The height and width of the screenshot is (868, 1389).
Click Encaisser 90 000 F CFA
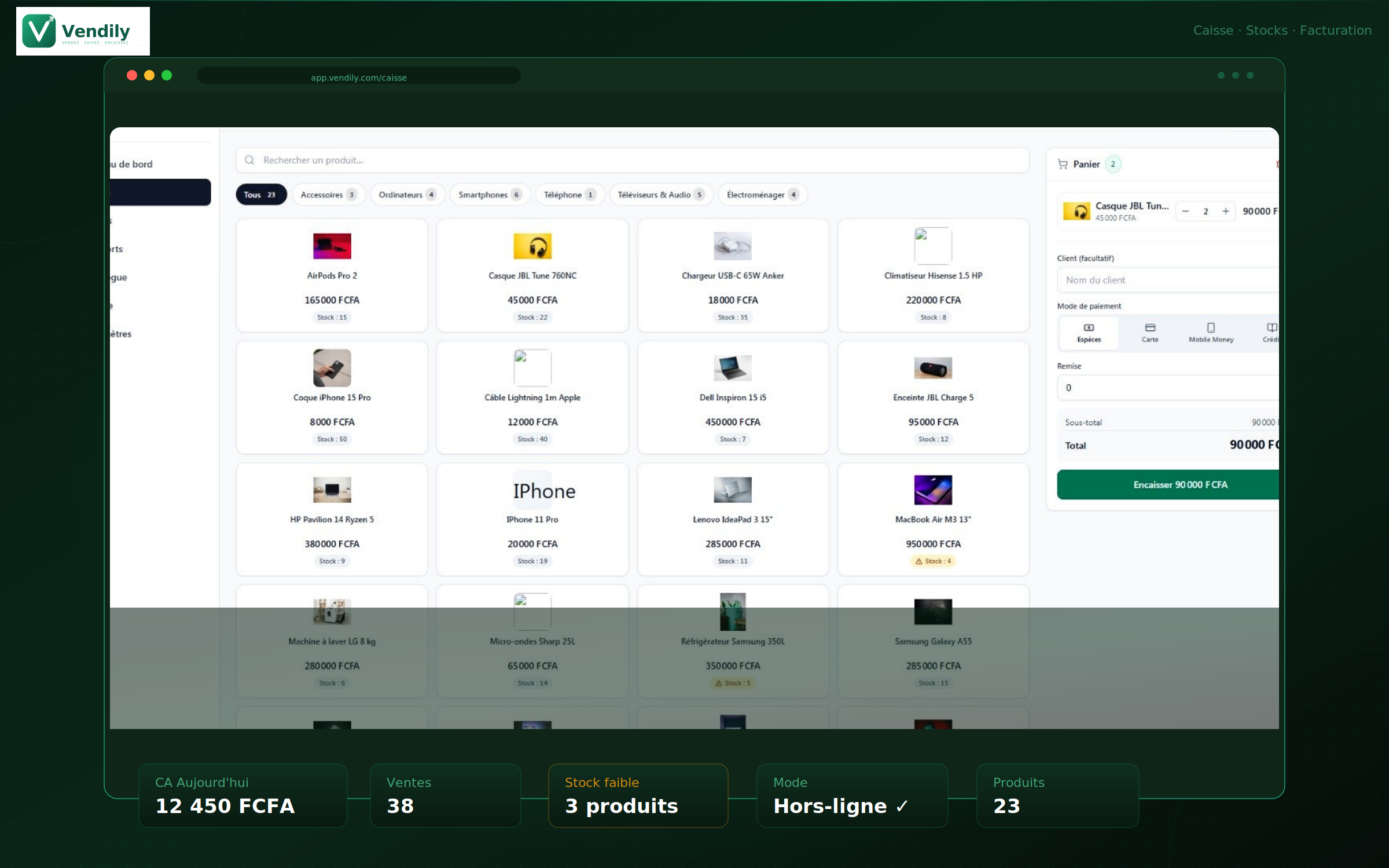click(x=1168, y=485)
